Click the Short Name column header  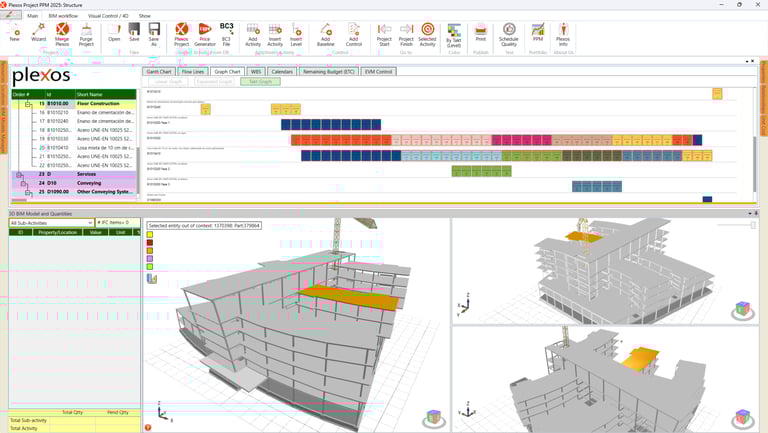[x=105, y=95]
